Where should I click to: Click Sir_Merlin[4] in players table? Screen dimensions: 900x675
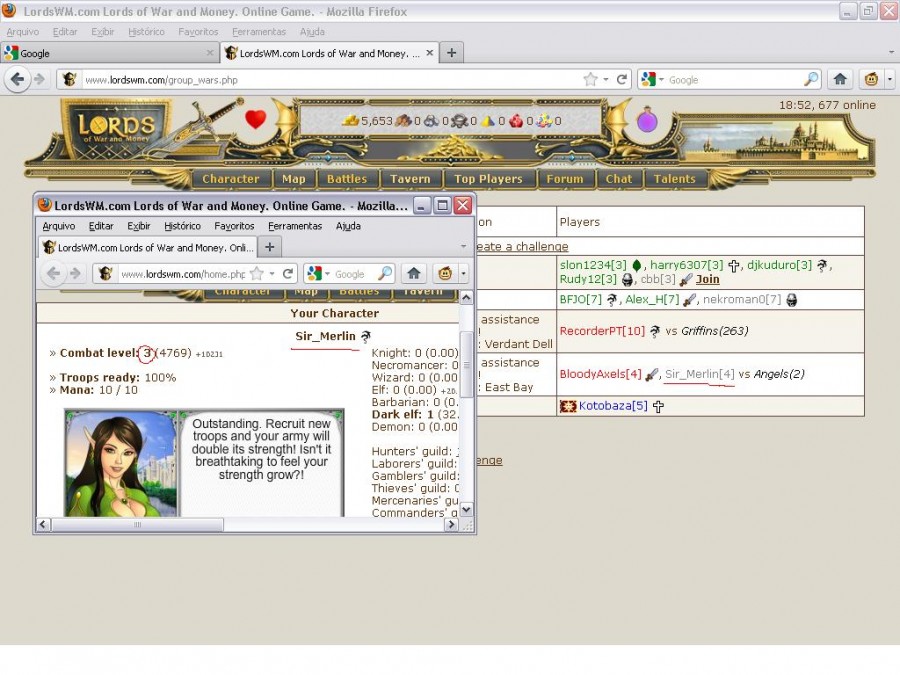[700, 374]
